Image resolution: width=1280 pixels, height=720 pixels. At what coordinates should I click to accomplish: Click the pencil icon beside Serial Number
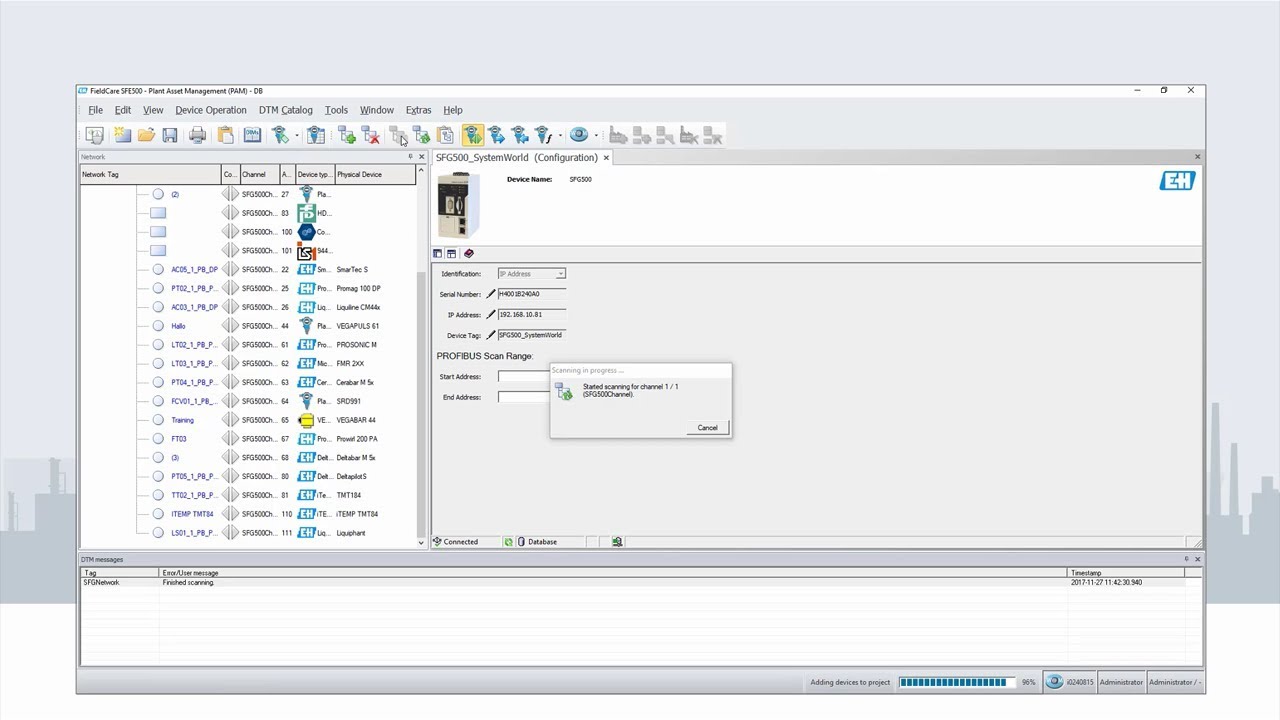[x=490, y=294]
